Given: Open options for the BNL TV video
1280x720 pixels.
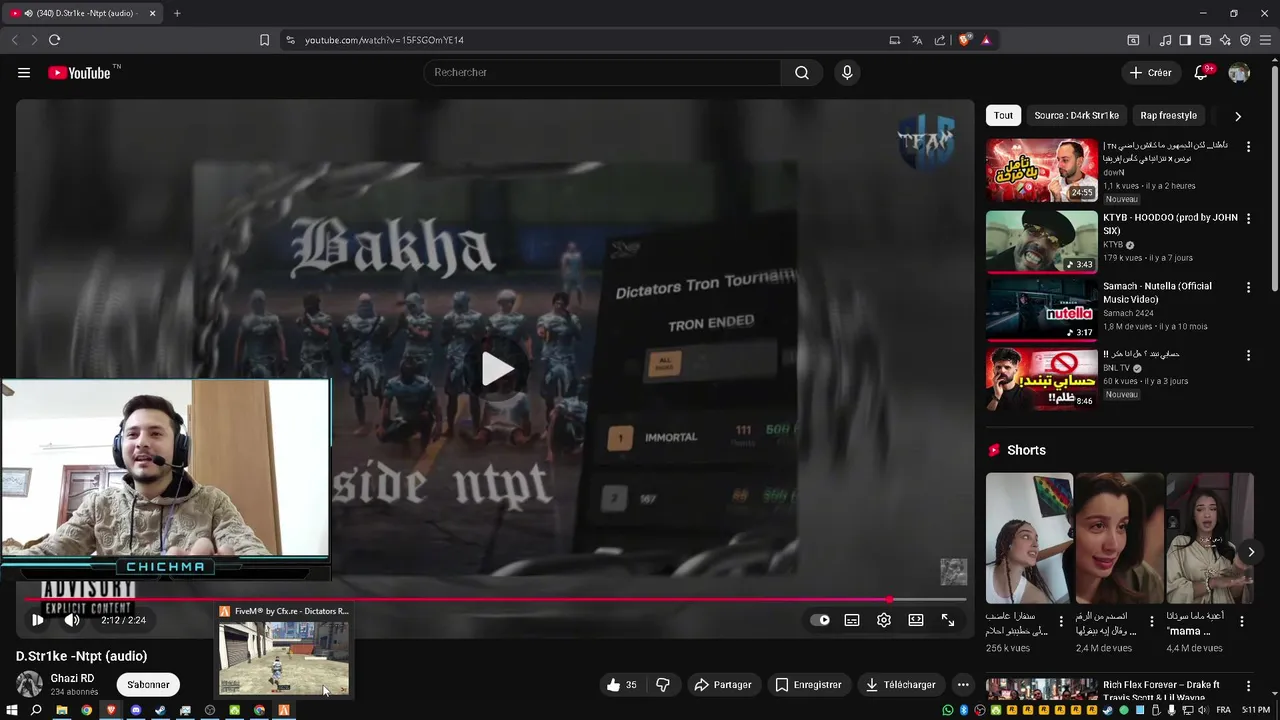Looking at the screenshot, I should [1248, 355].
